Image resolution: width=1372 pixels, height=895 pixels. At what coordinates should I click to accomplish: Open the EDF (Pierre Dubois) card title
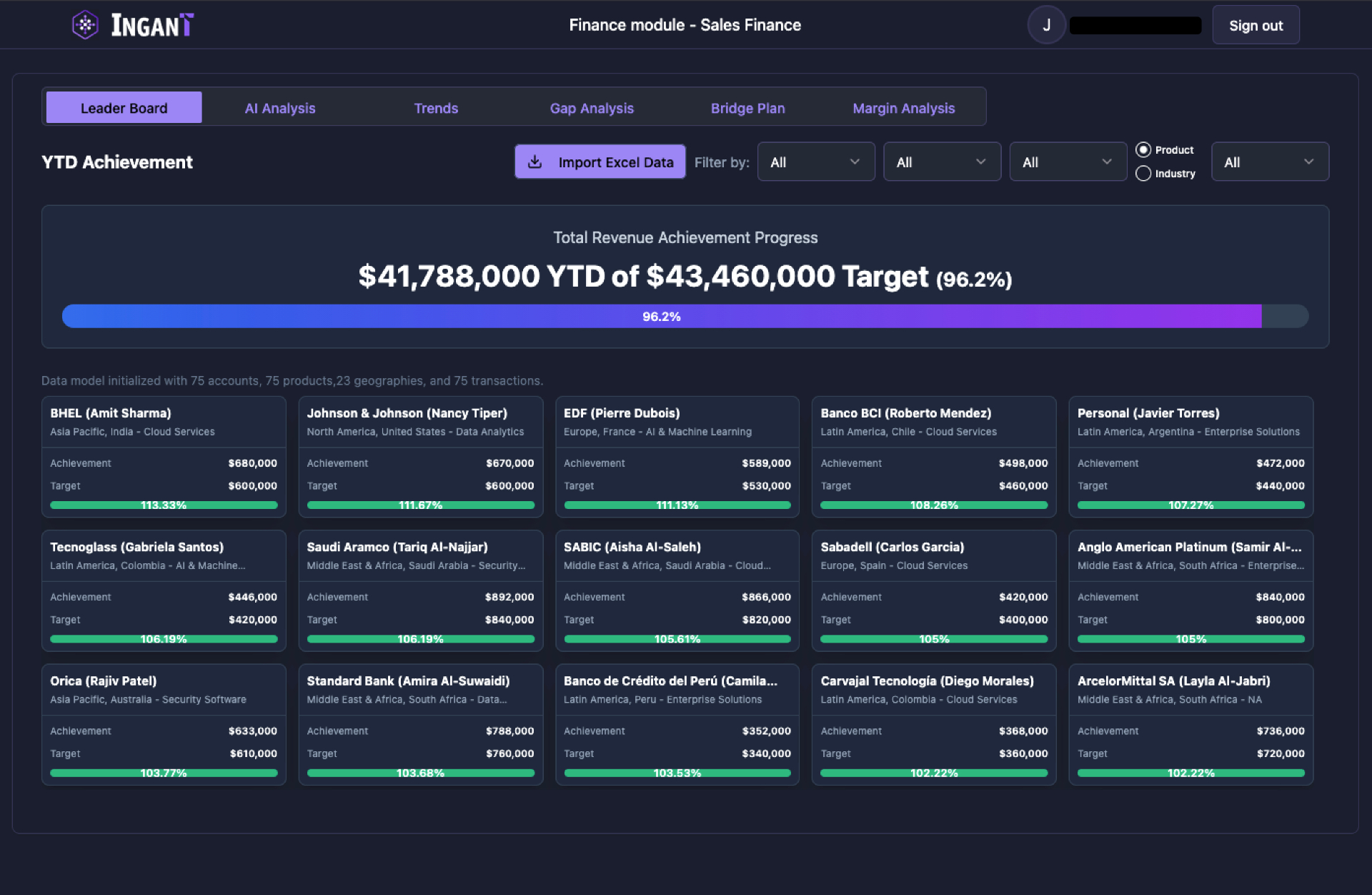(622, 413)
